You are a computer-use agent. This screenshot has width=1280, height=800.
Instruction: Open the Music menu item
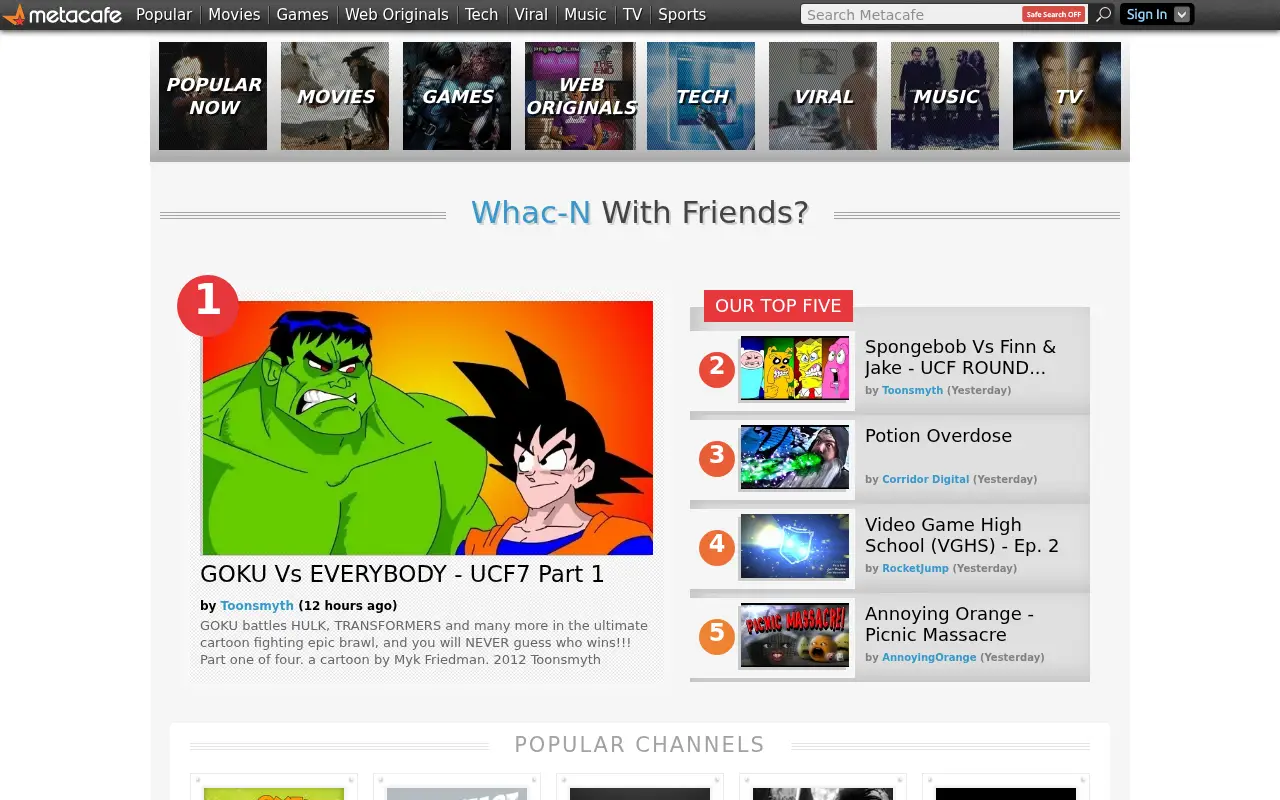[585, 14]
